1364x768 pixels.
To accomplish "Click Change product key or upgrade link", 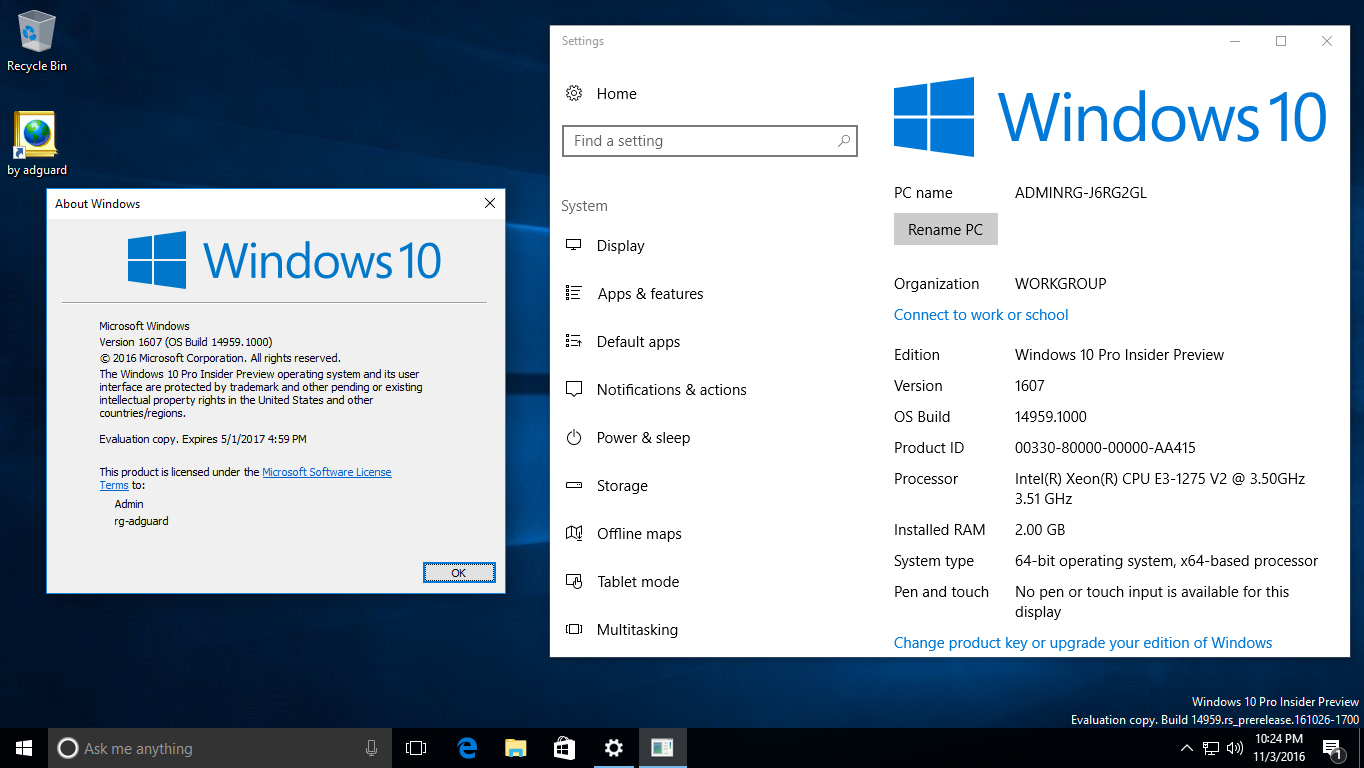I will point(1083,642).
